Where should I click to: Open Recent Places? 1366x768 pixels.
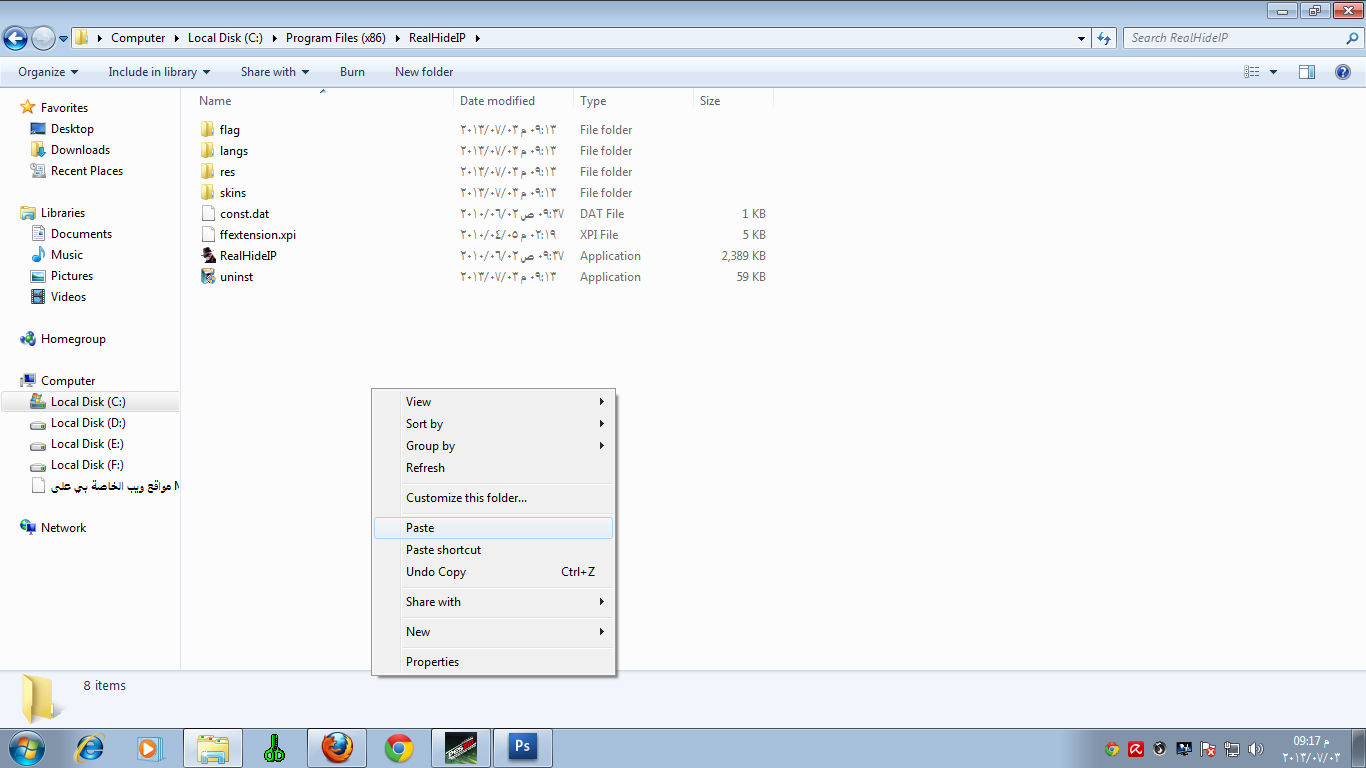[x=87, y=171]
